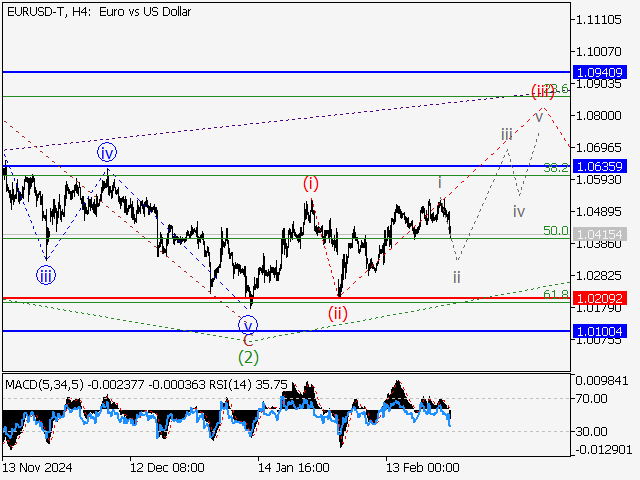Select the red (i) wave label
Viewport: 640px width, 480px height.
click(312, 183)
